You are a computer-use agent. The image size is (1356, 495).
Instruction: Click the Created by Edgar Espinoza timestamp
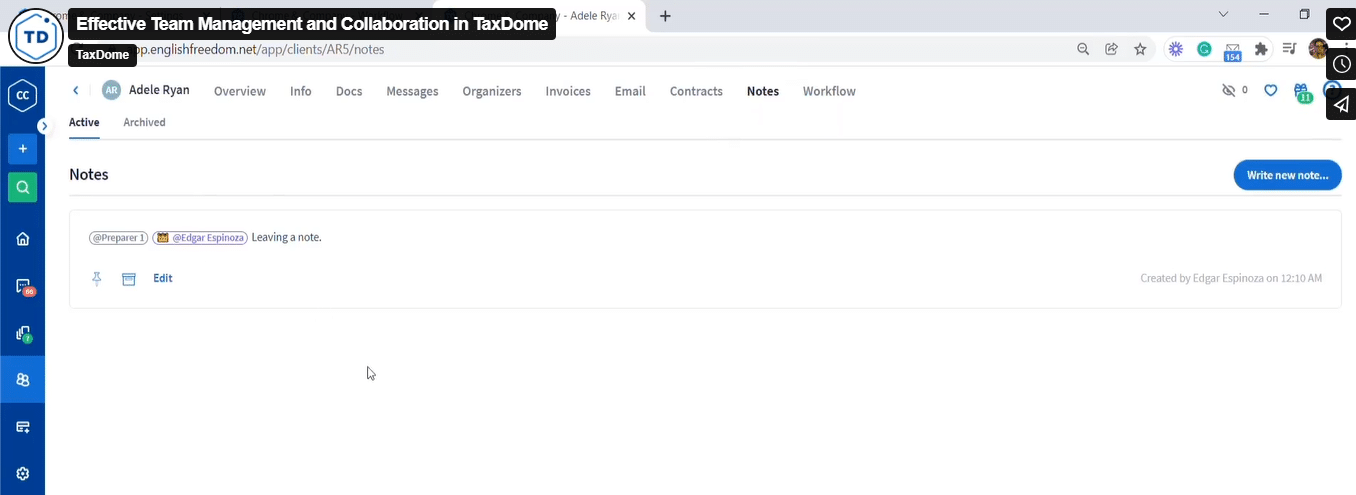[x=1231, y=278]
